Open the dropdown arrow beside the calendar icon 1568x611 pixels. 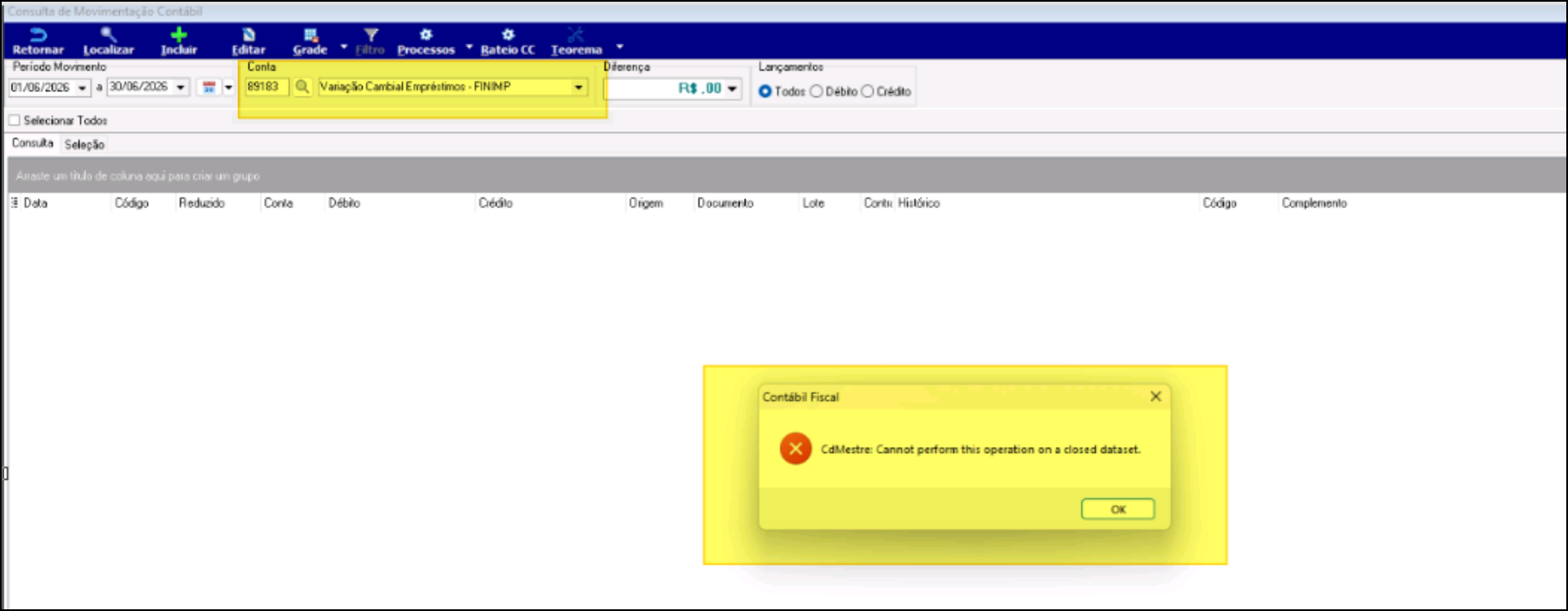point(228,88)
